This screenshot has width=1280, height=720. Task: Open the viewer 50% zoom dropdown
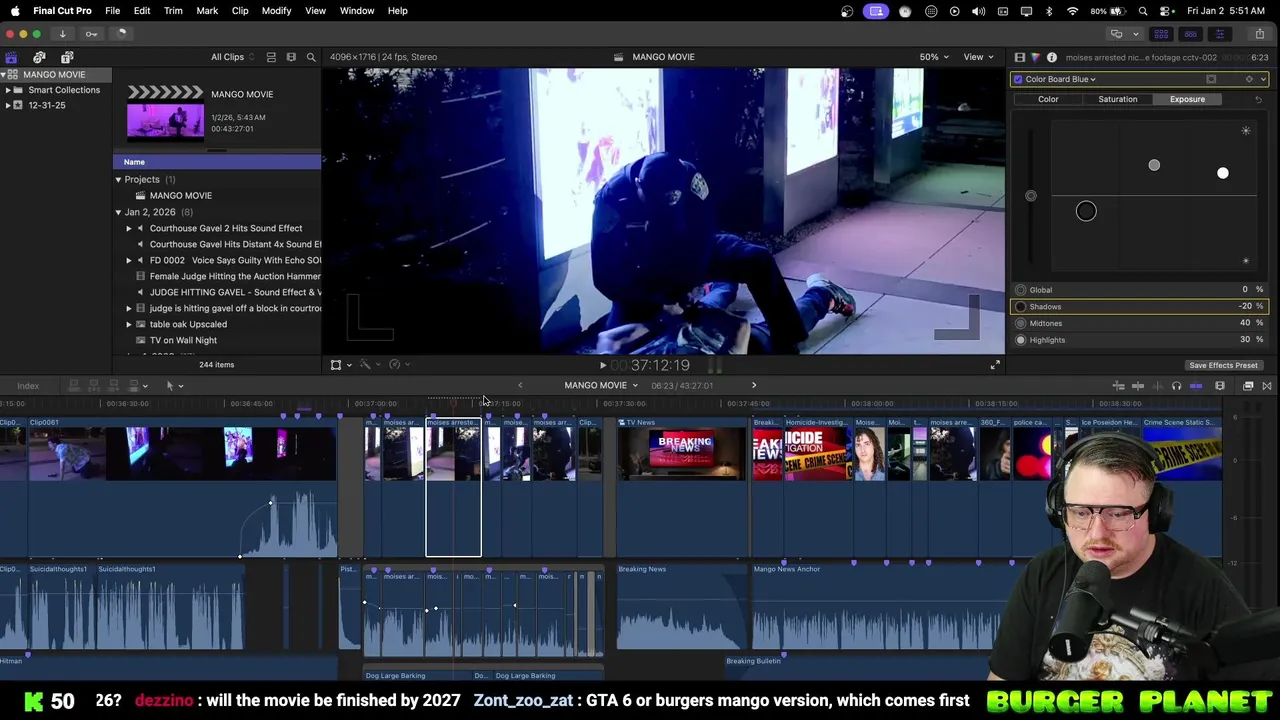[934, 57]
